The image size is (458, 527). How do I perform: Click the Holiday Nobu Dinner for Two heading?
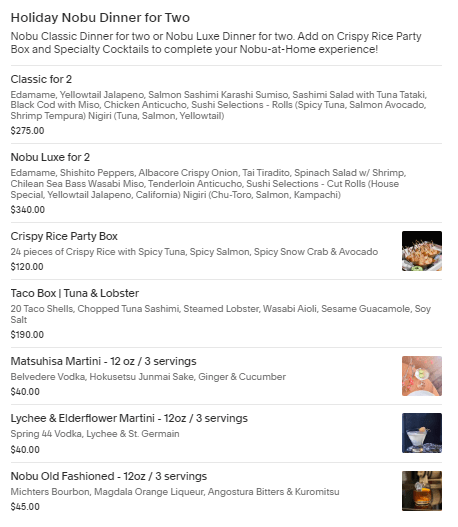click(x=100, y=17)
